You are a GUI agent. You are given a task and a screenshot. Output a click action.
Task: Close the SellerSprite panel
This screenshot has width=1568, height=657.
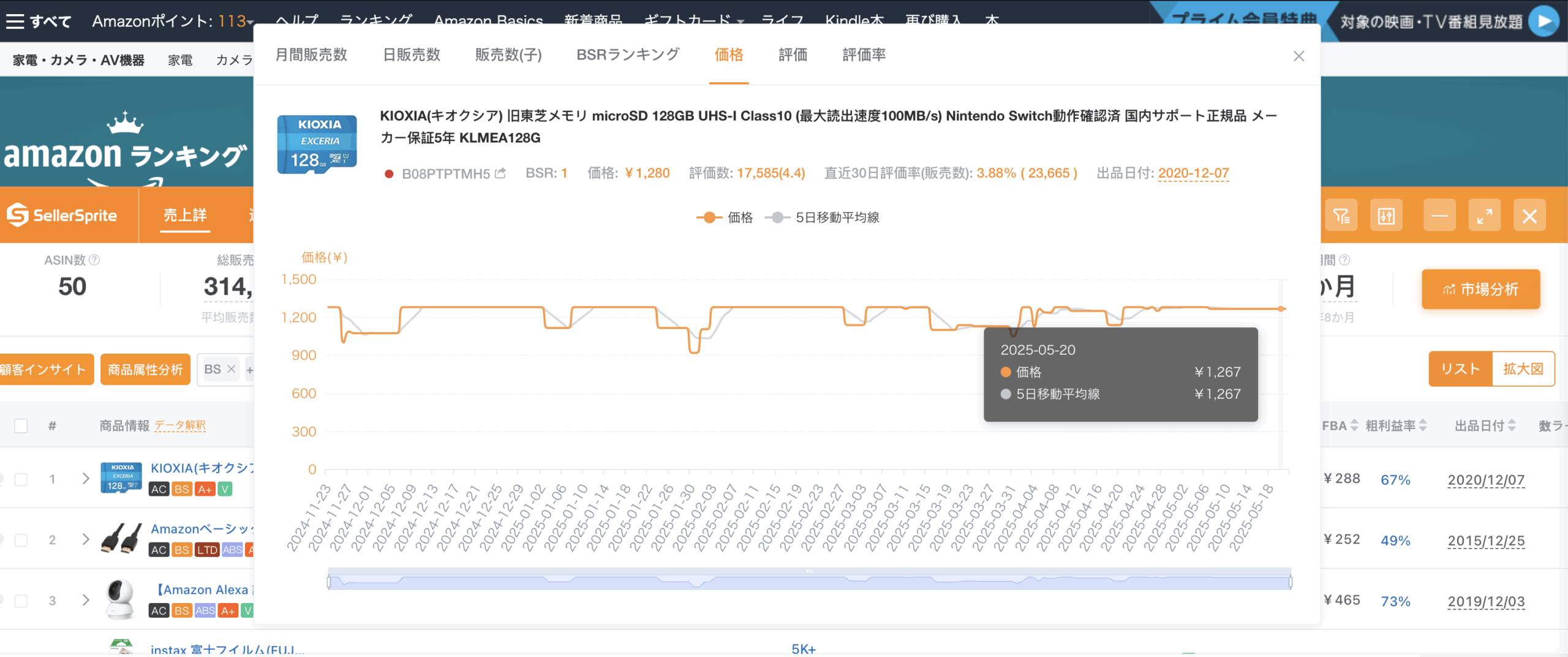(1529, 215)
